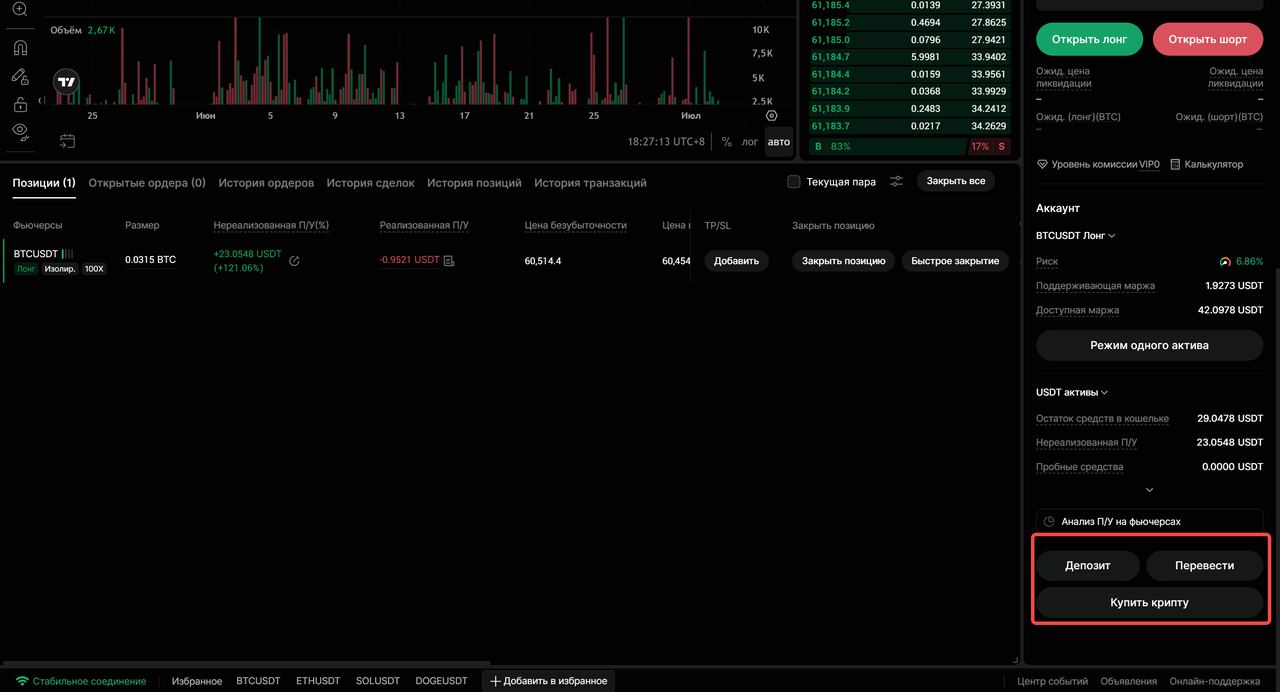Toggle the авто scale button
Viewport: 1280px width, 692px height.
pos(778,142)
